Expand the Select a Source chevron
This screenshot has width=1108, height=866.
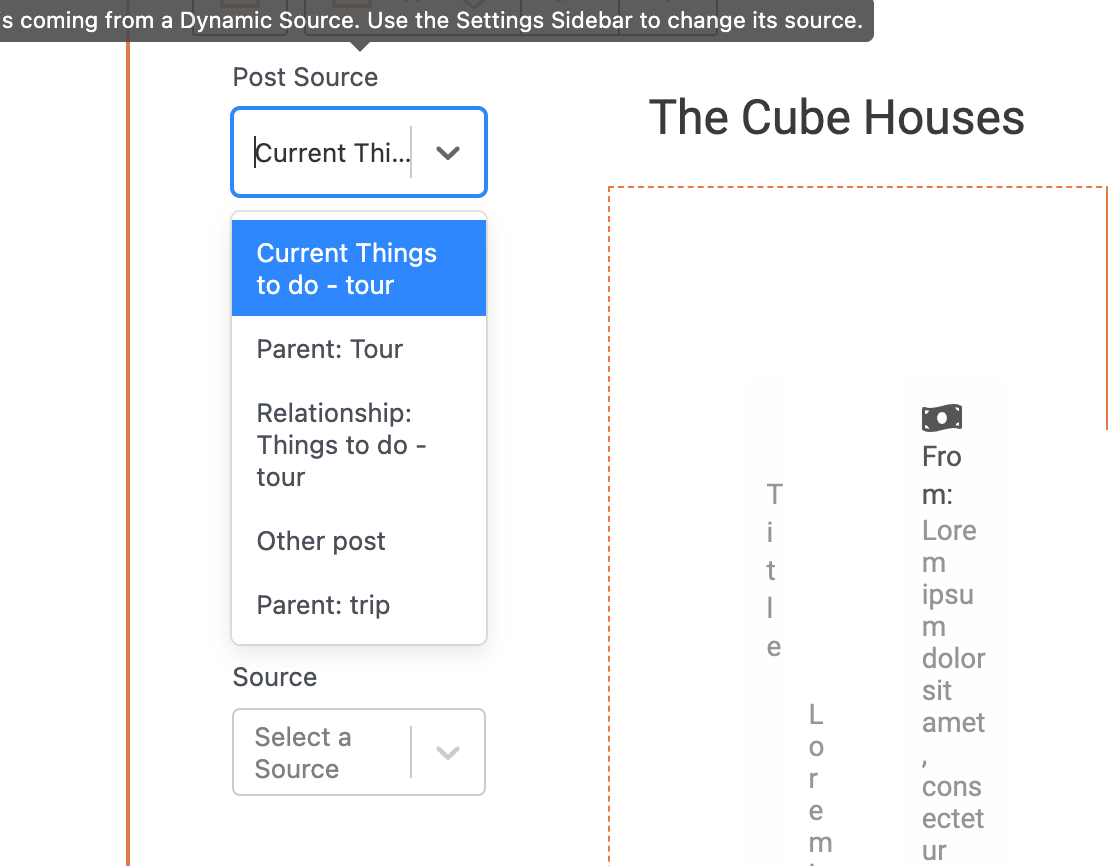448,752
